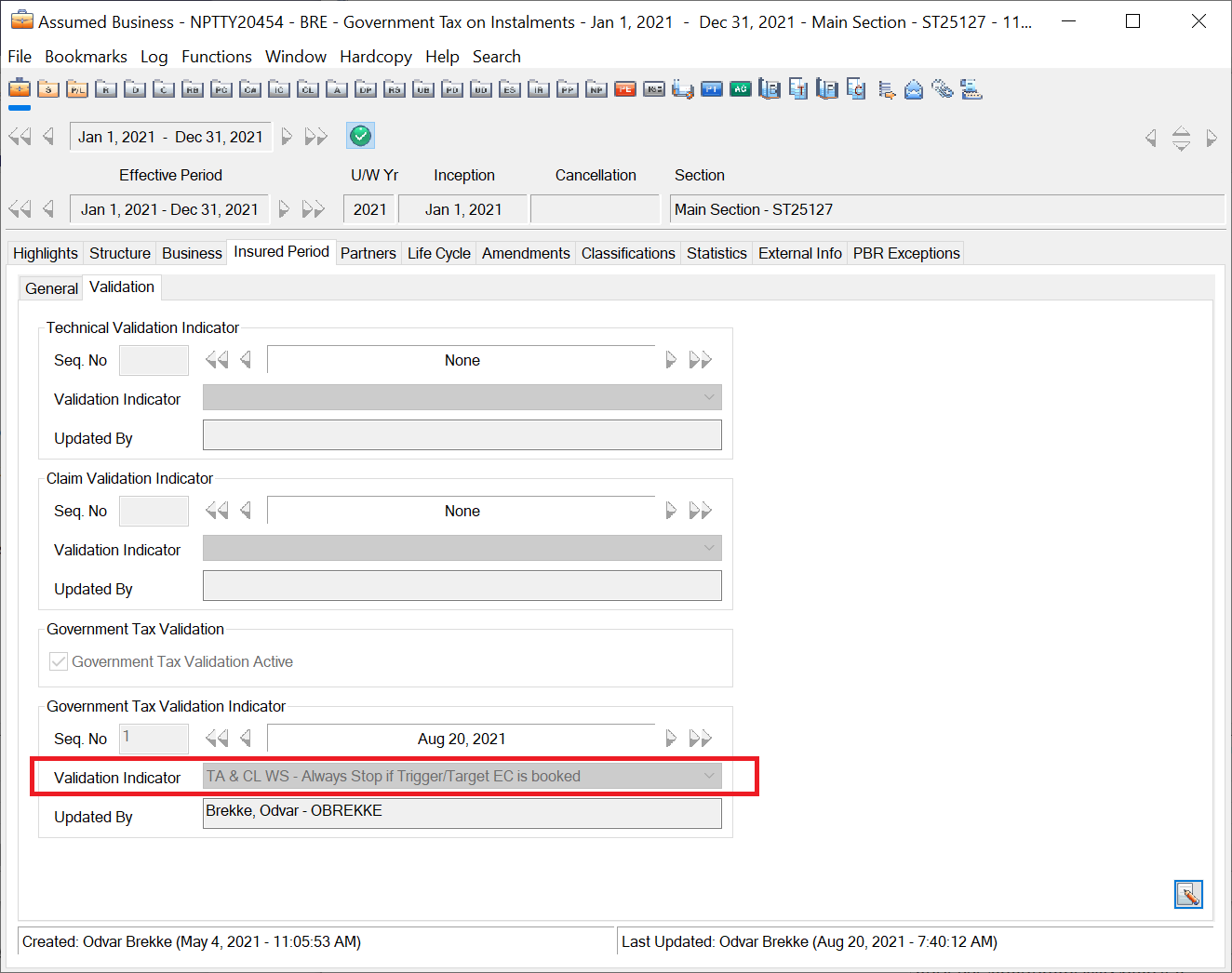Click the paperclip attachments toolbar icon
Image resolution: width=1232 pixels, height=973 pixels.
[943, 89]
